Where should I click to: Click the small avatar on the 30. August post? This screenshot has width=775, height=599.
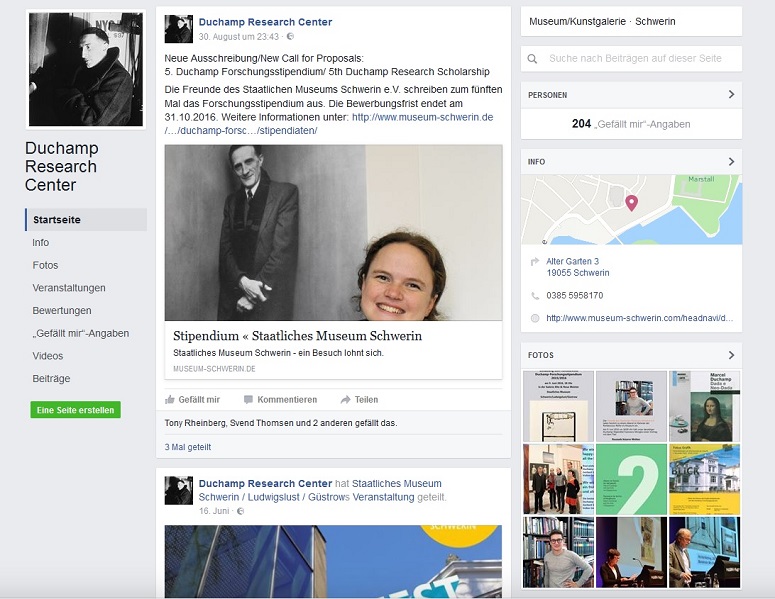[178, 29]
